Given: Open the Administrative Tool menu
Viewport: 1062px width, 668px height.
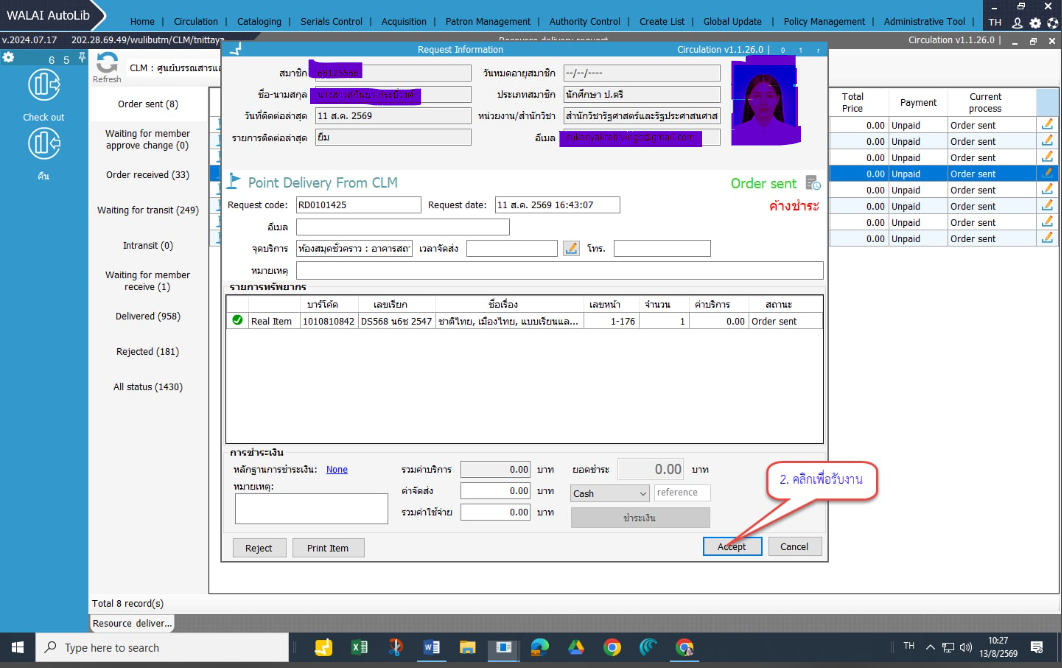Looking at the screenshot, I should coord(925,22).
